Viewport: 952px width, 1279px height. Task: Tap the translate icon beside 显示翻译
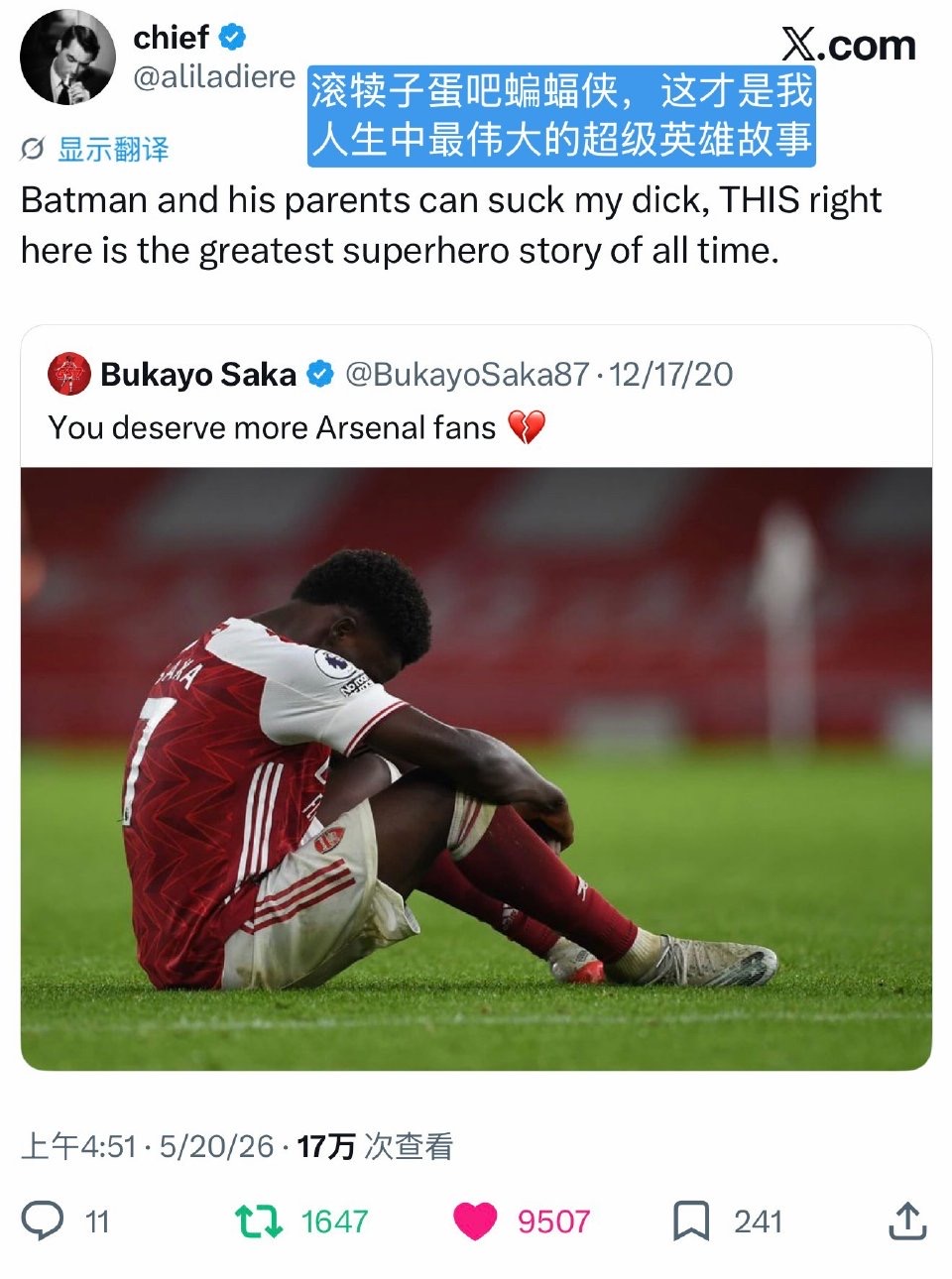pyautogui.click(x=33, y=150)
